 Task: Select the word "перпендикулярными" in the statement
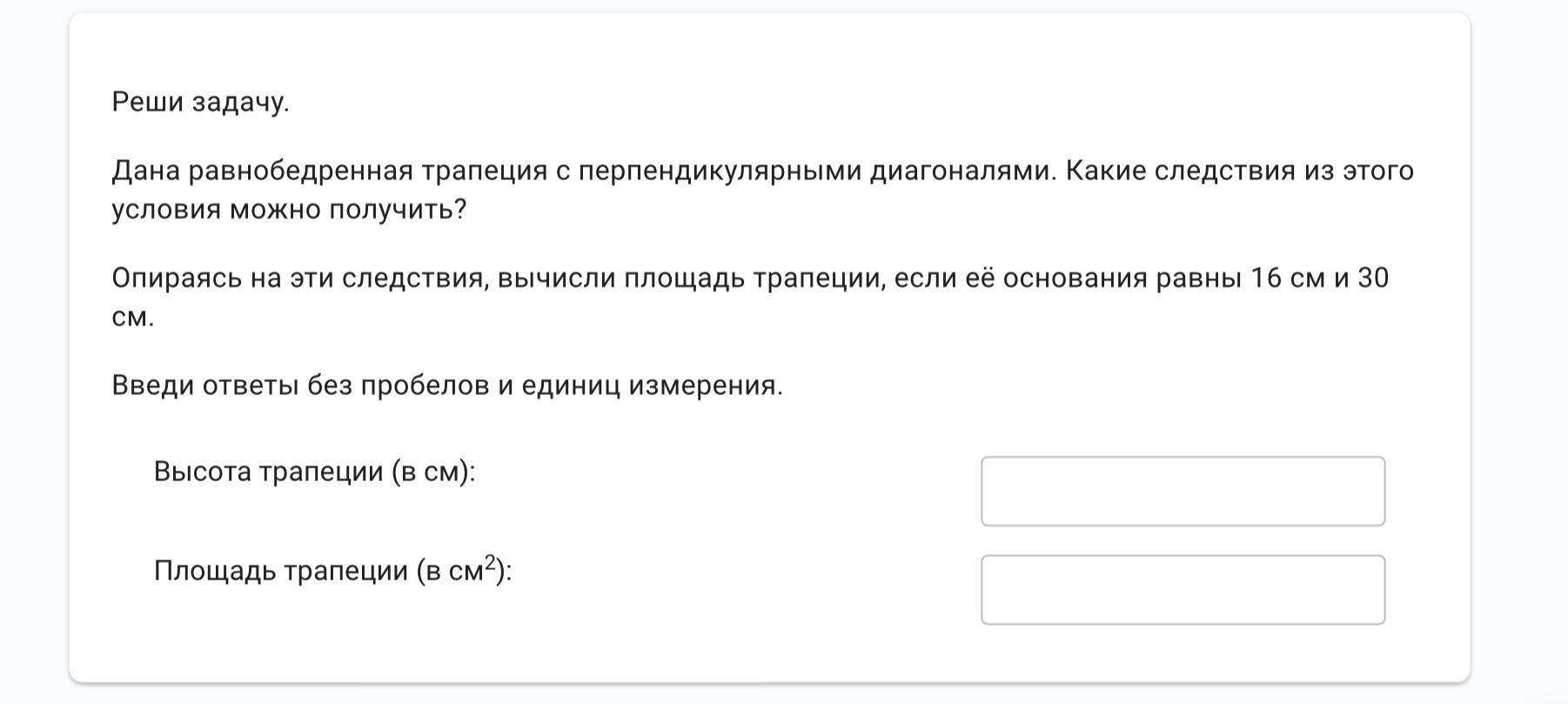720,171
